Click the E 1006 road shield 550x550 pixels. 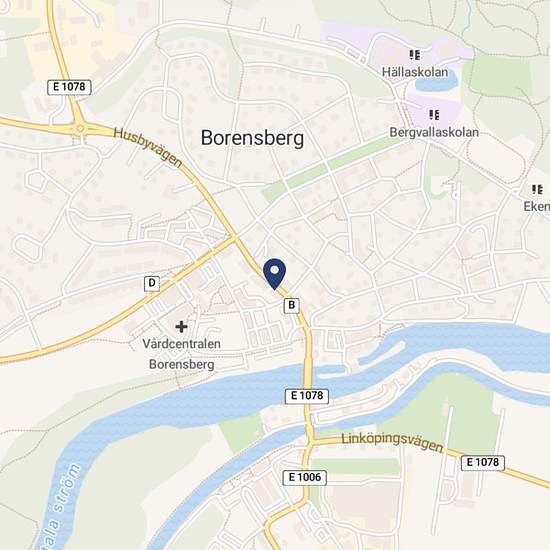point(304,477)
